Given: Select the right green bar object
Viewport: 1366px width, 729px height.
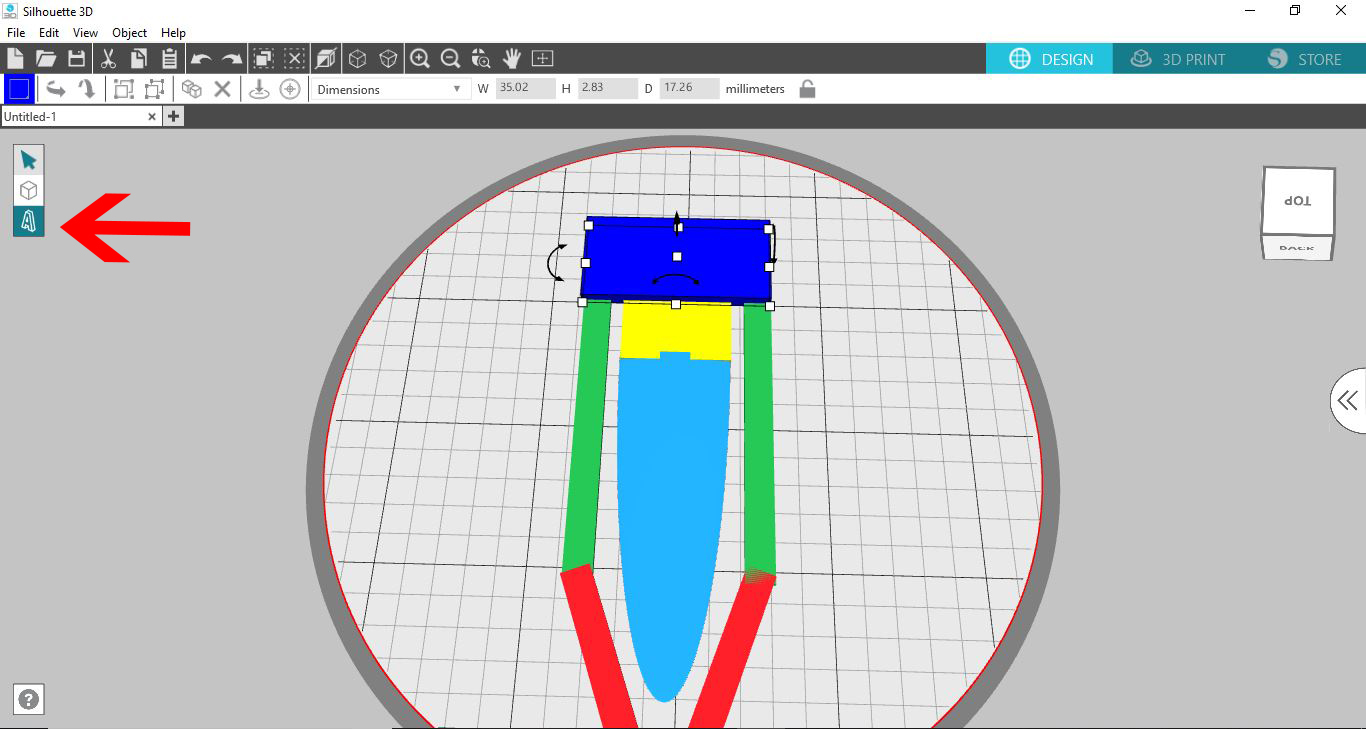Looking at the screenshot, I should [758, 440].
